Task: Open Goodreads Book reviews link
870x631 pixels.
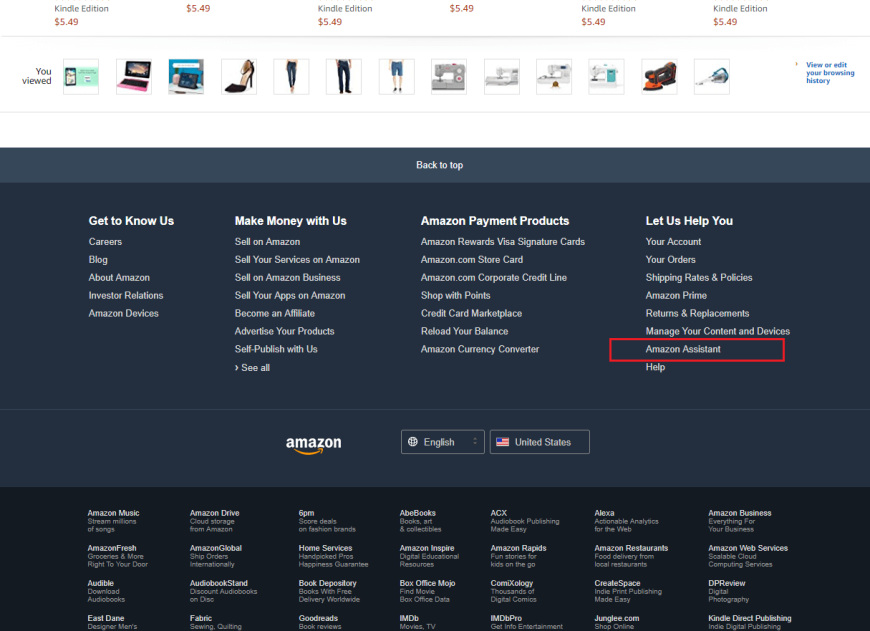Action: coord(320,622)
